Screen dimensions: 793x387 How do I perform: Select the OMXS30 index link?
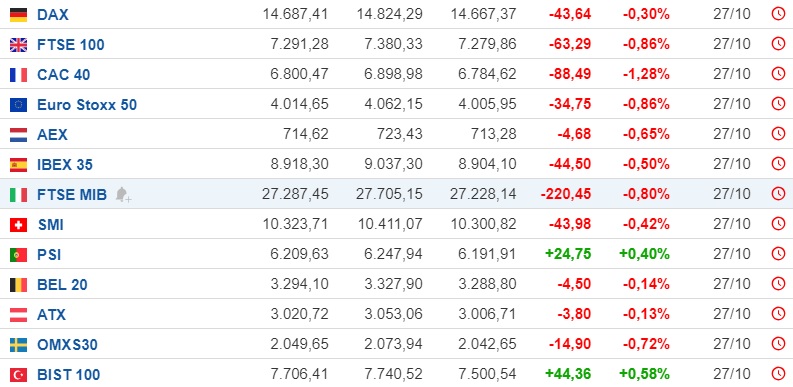coord(67,345)
